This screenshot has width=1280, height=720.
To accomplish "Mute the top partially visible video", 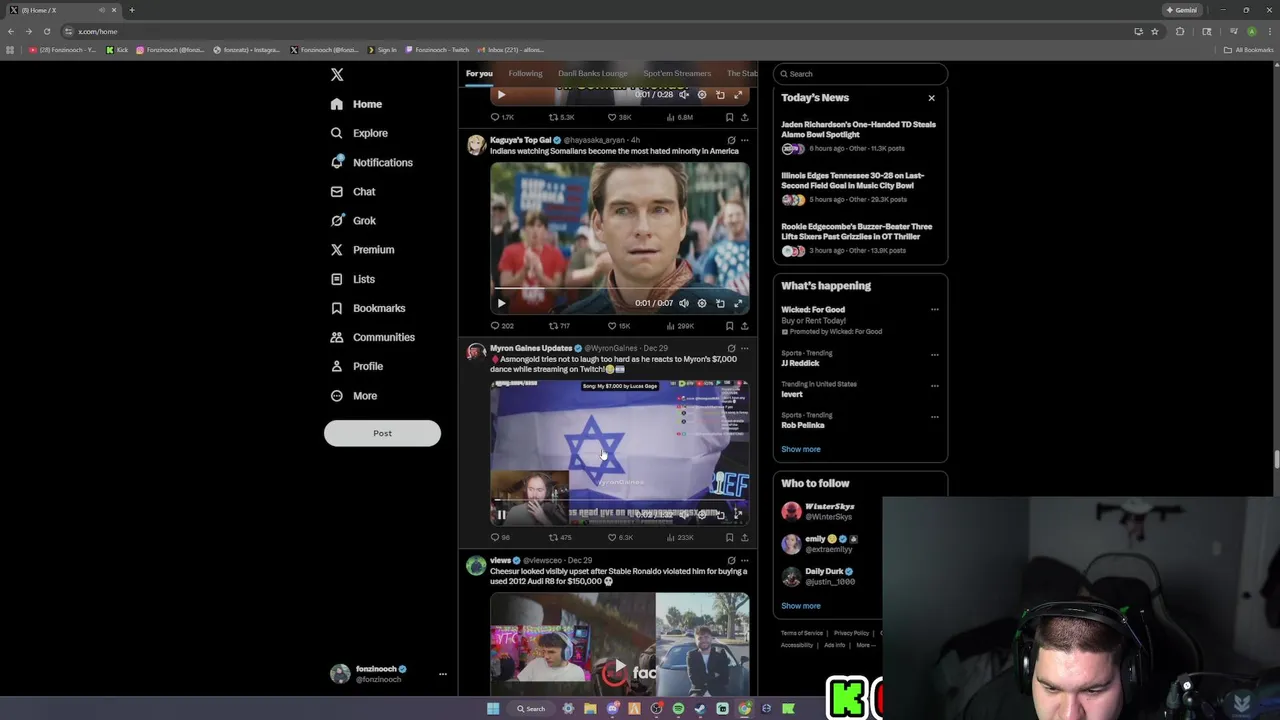I will click(684, 95).
